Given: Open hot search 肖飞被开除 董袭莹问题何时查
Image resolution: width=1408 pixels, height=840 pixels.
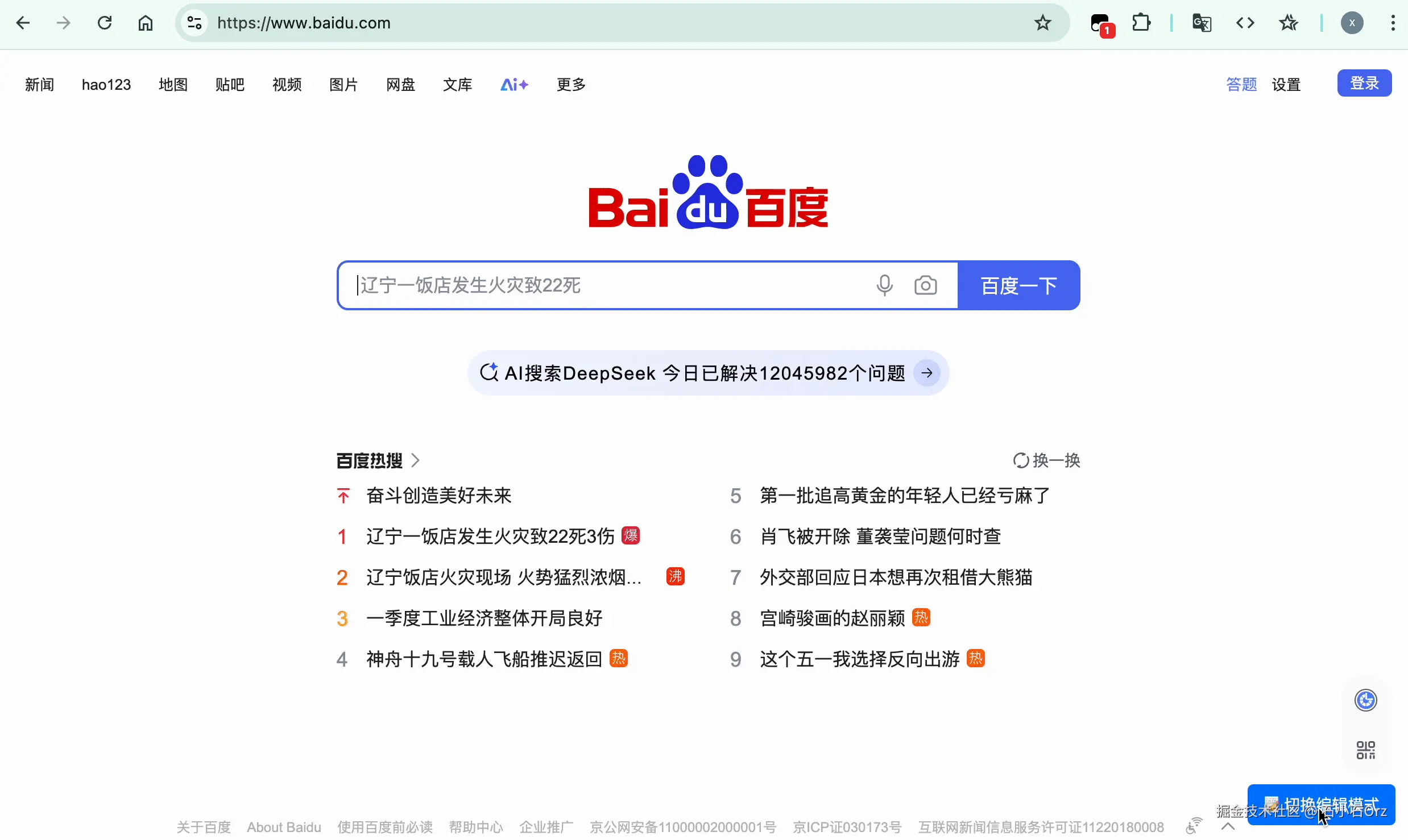Looking at the screenshot, I should pyautogui.click(x=880, y=537).
